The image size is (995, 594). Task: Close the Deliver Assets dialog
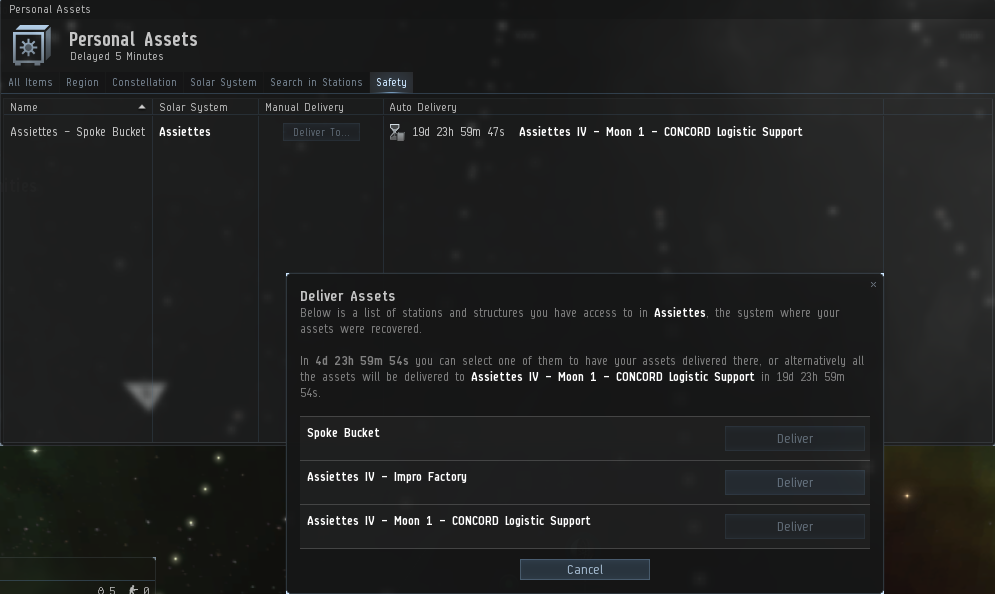coord(873,284)
